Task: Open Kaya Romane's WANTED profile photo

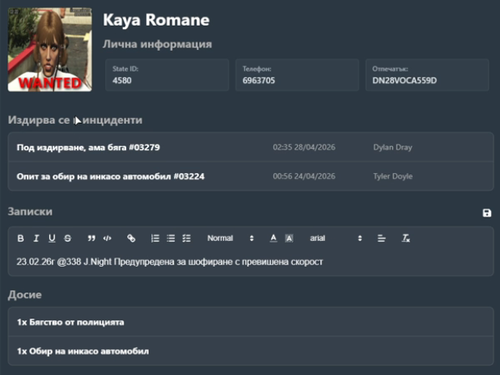Action: [x=50, y=50]
